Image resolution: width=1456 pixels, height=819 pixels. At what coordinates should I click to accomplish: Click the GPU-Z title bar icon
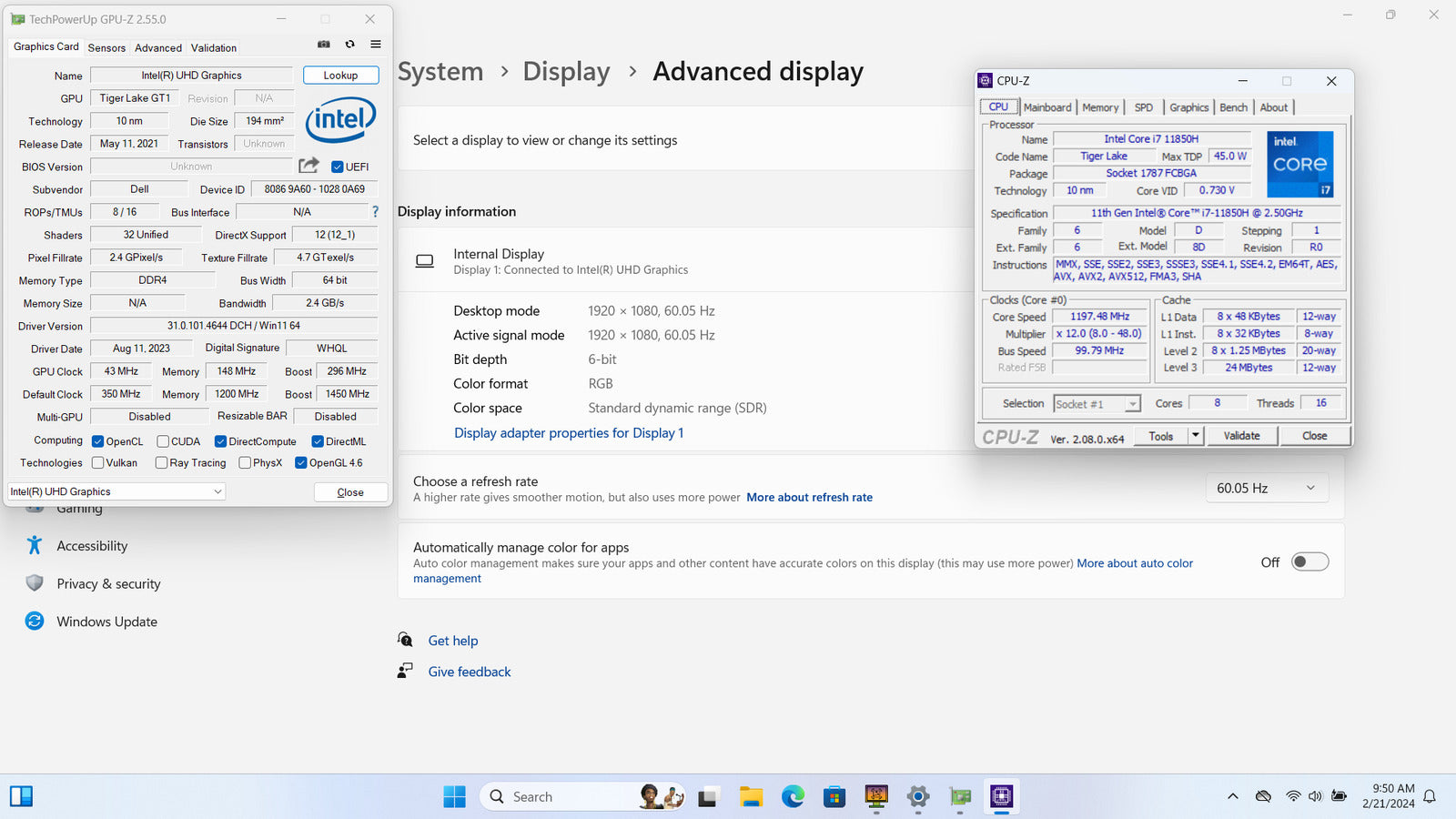[18, 19]
